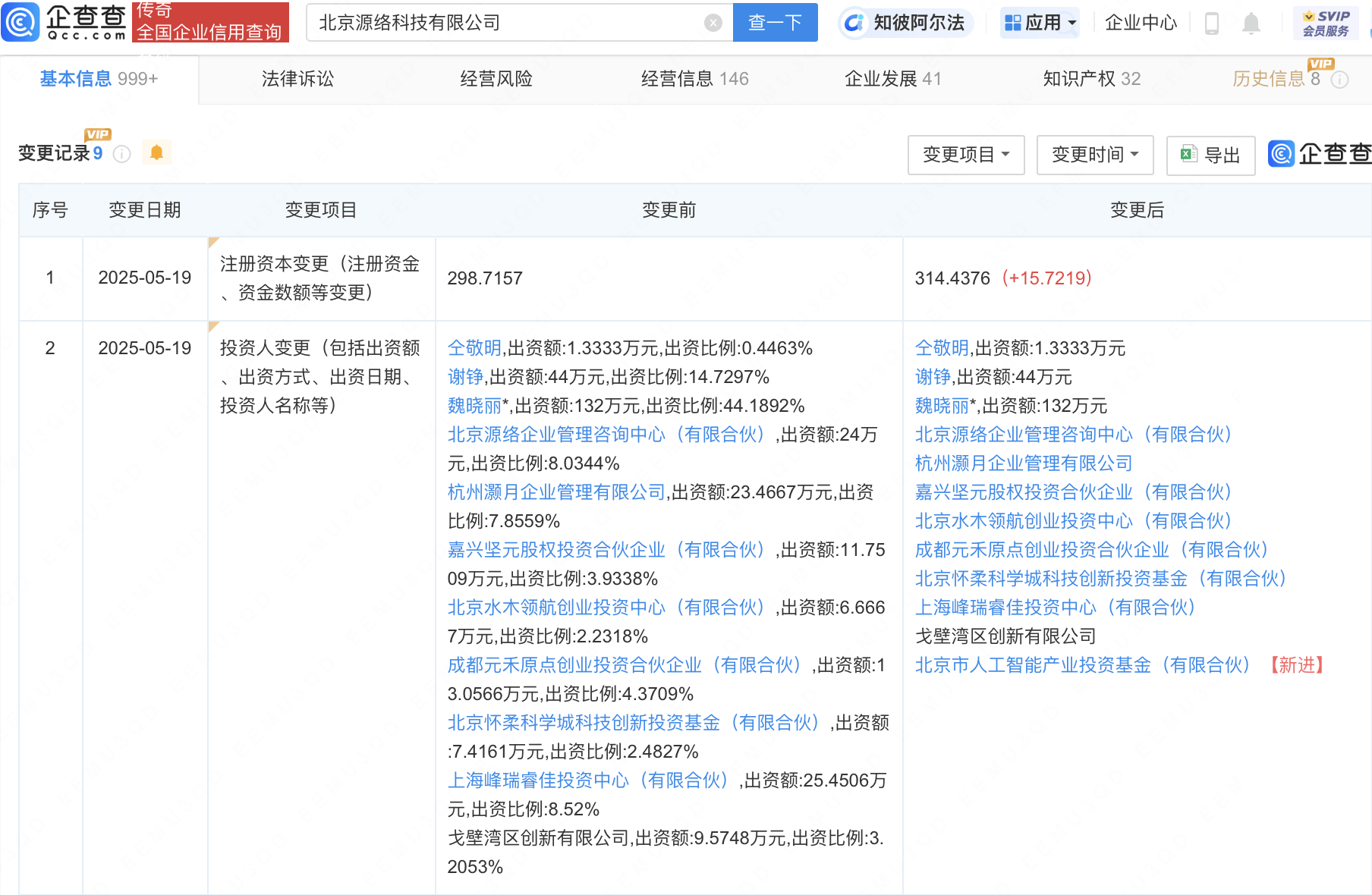This screenshot has height=895, width=1372.
Task: Open the mobile phone app icon
Action: coord(1212,24)
